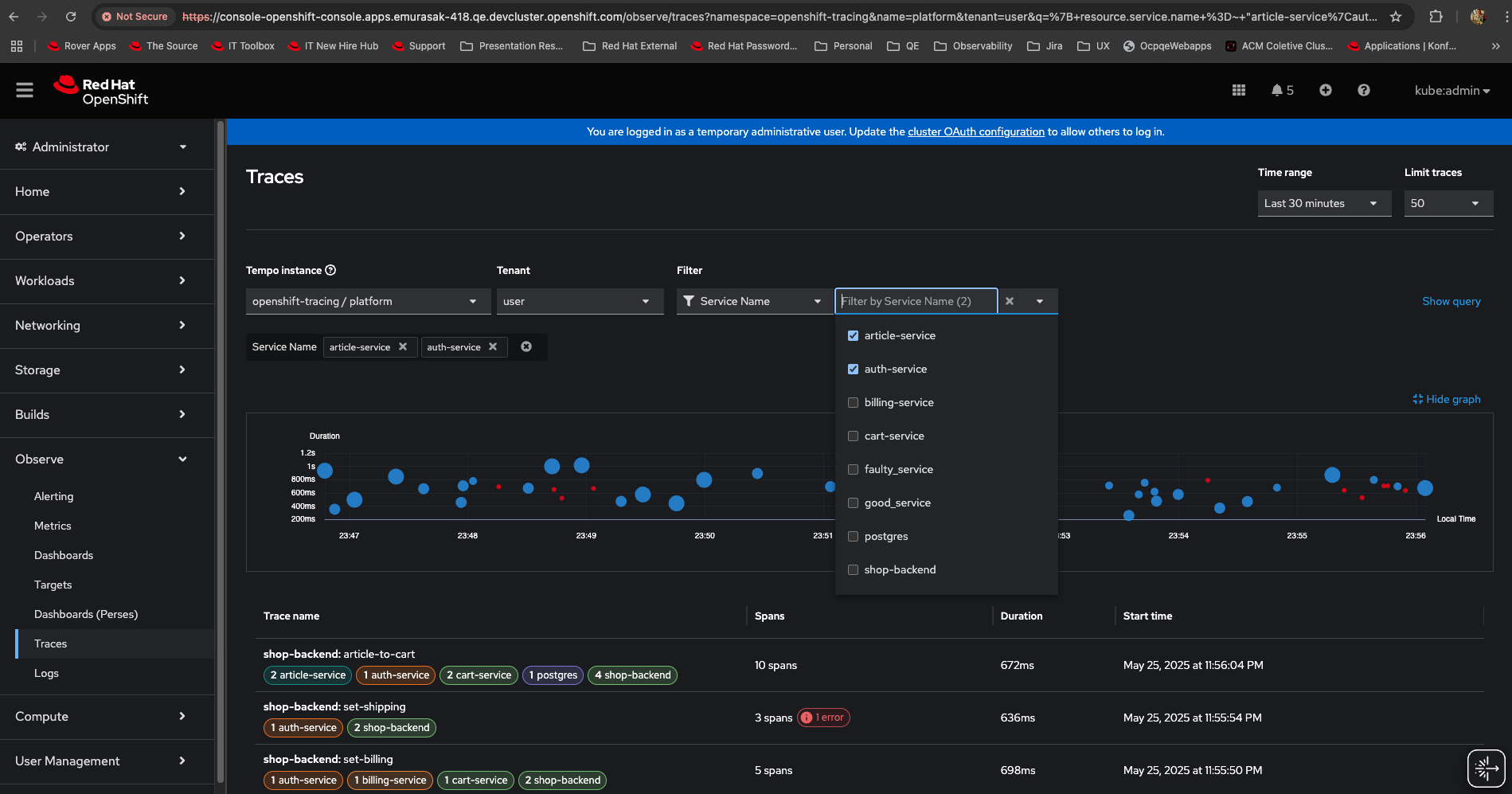Remove the article-service filter chip

(x=403, y=347)
